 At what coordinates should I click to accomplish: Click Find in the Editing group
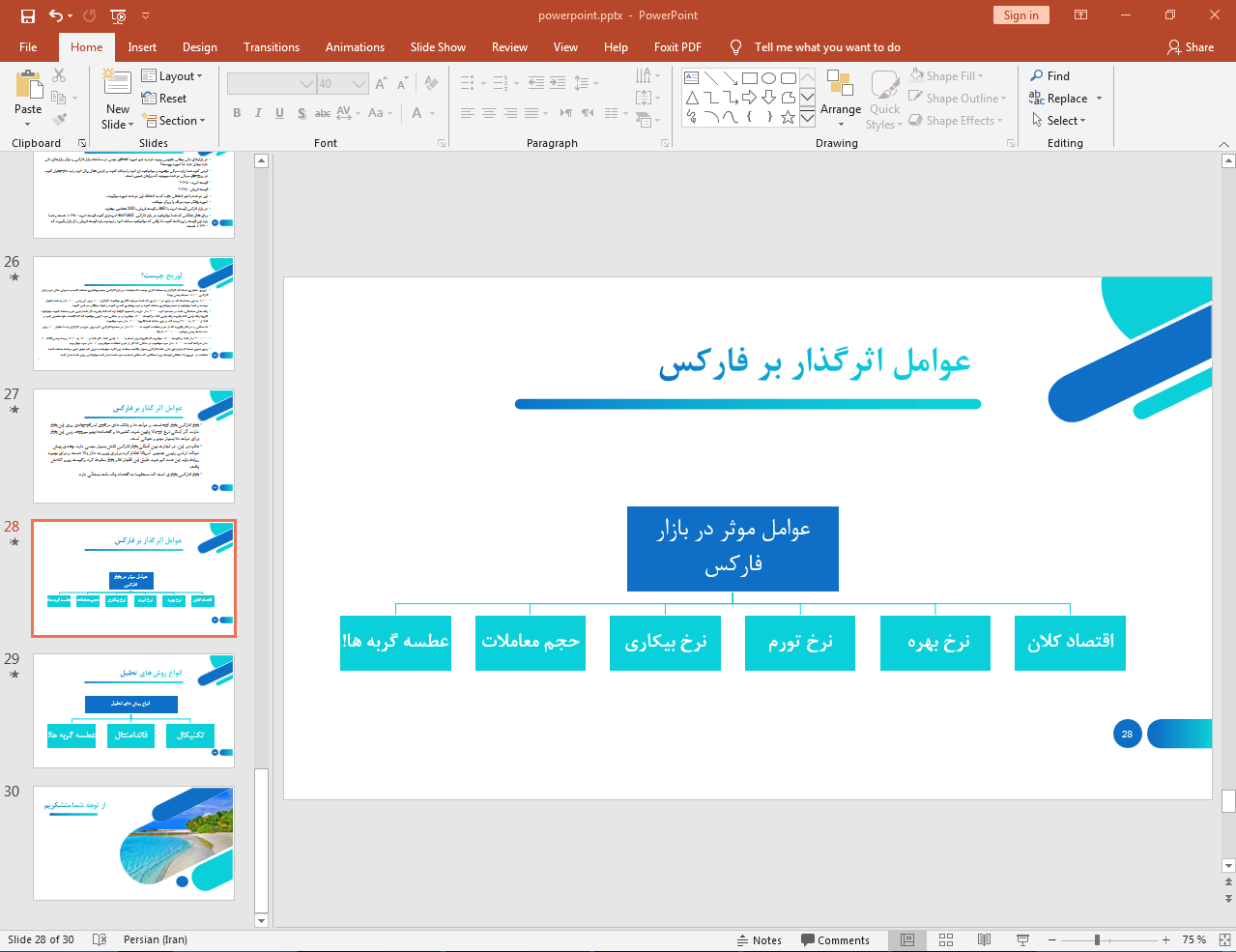pyautogui.click(x=1049, y=76)
